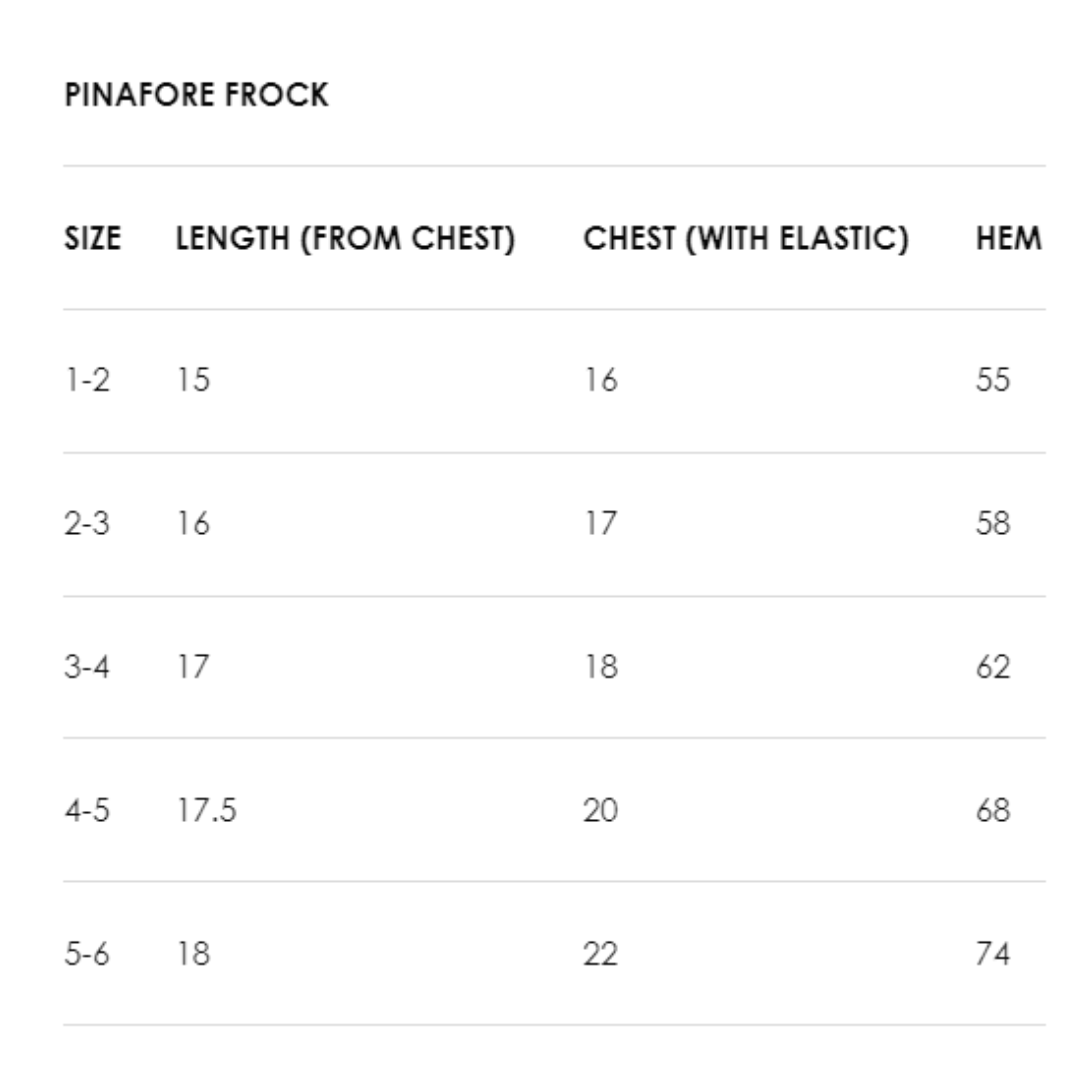The width and height of the screenshot is (1080, 1080).
Task: Click the SIZE column header
Action: [x=92, y=239]
